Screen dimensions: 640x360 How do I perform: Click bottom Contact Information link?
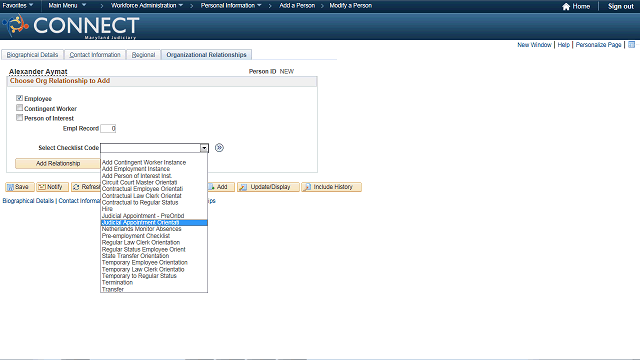[x=80, y=201]
